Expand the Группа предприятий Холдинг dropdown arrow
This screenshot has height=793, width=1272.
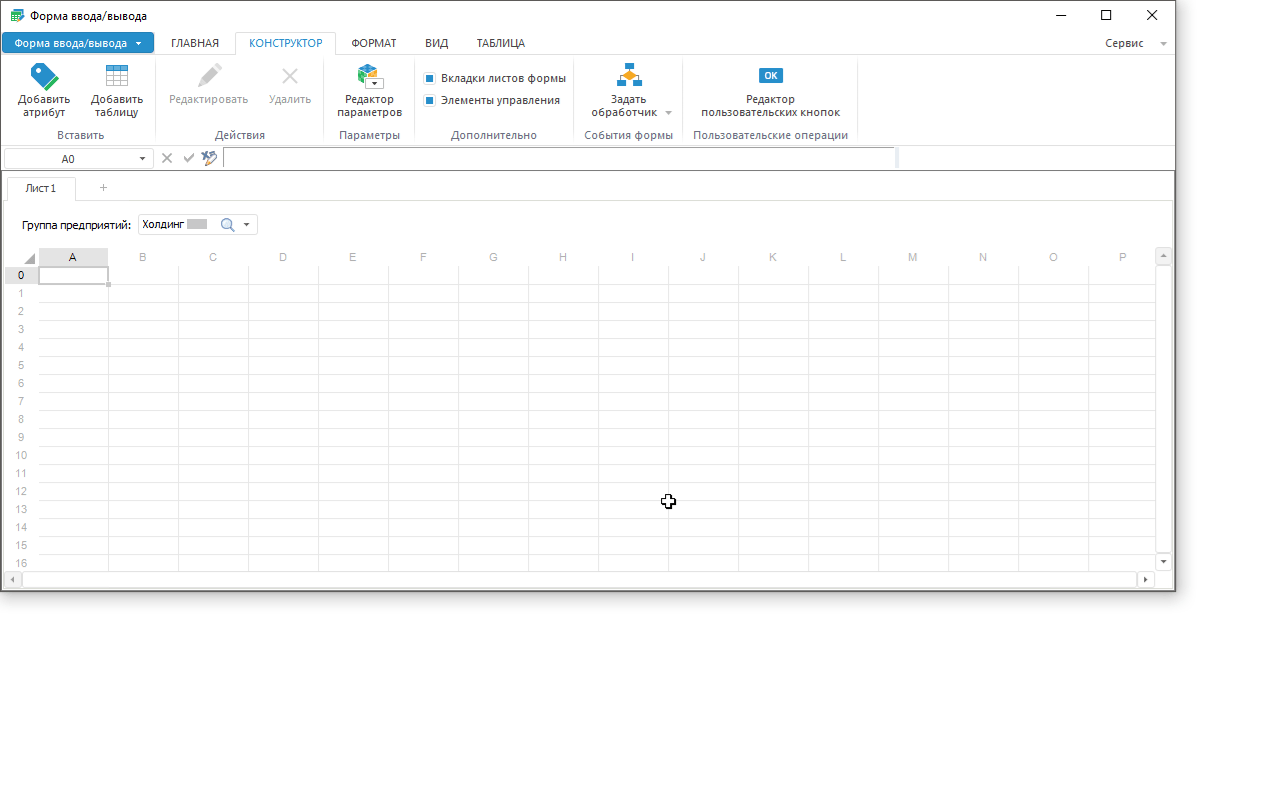point(247,225)
